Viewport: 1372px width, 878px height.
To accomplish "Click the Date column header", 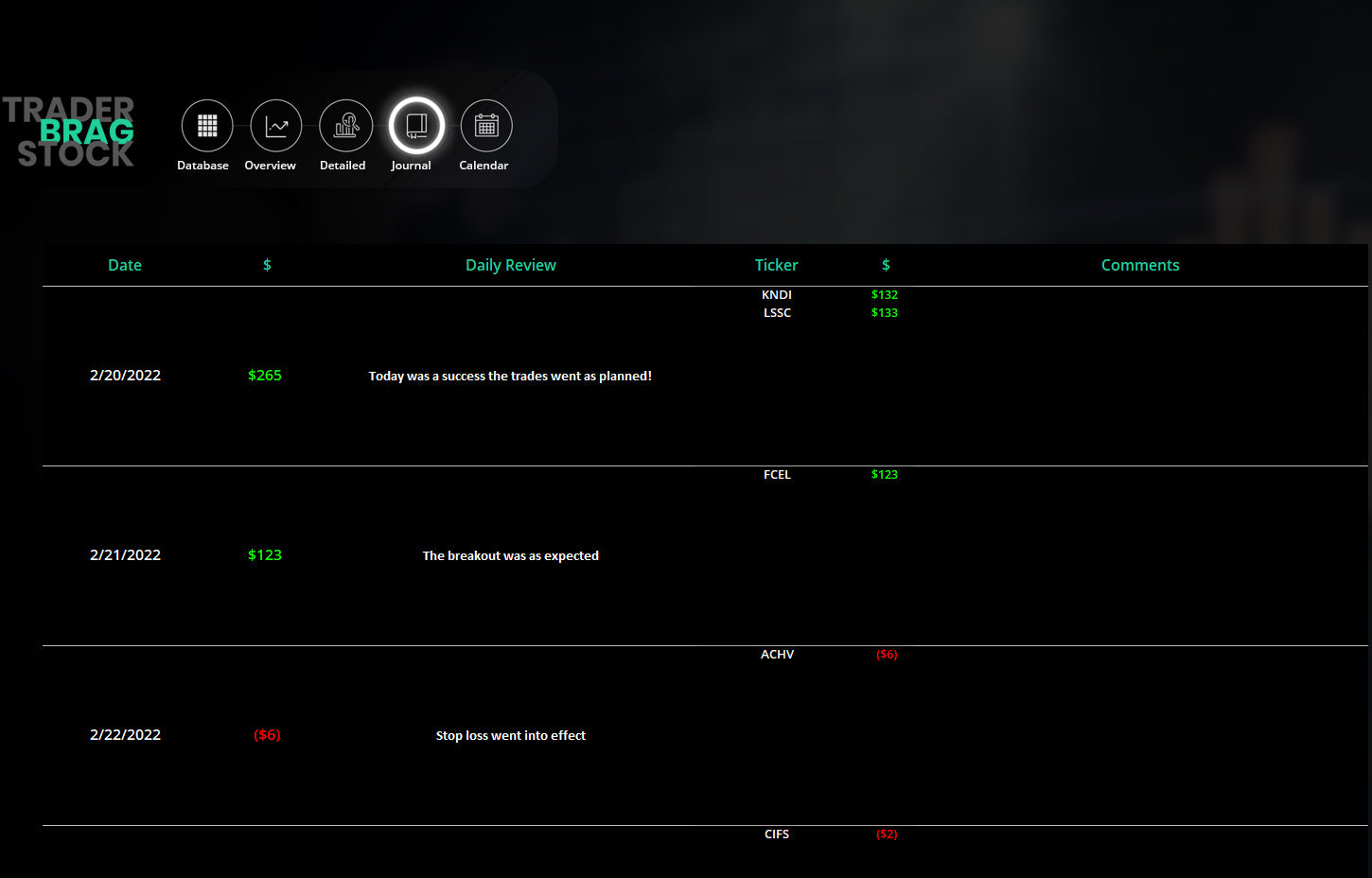I will pos(125,265).
